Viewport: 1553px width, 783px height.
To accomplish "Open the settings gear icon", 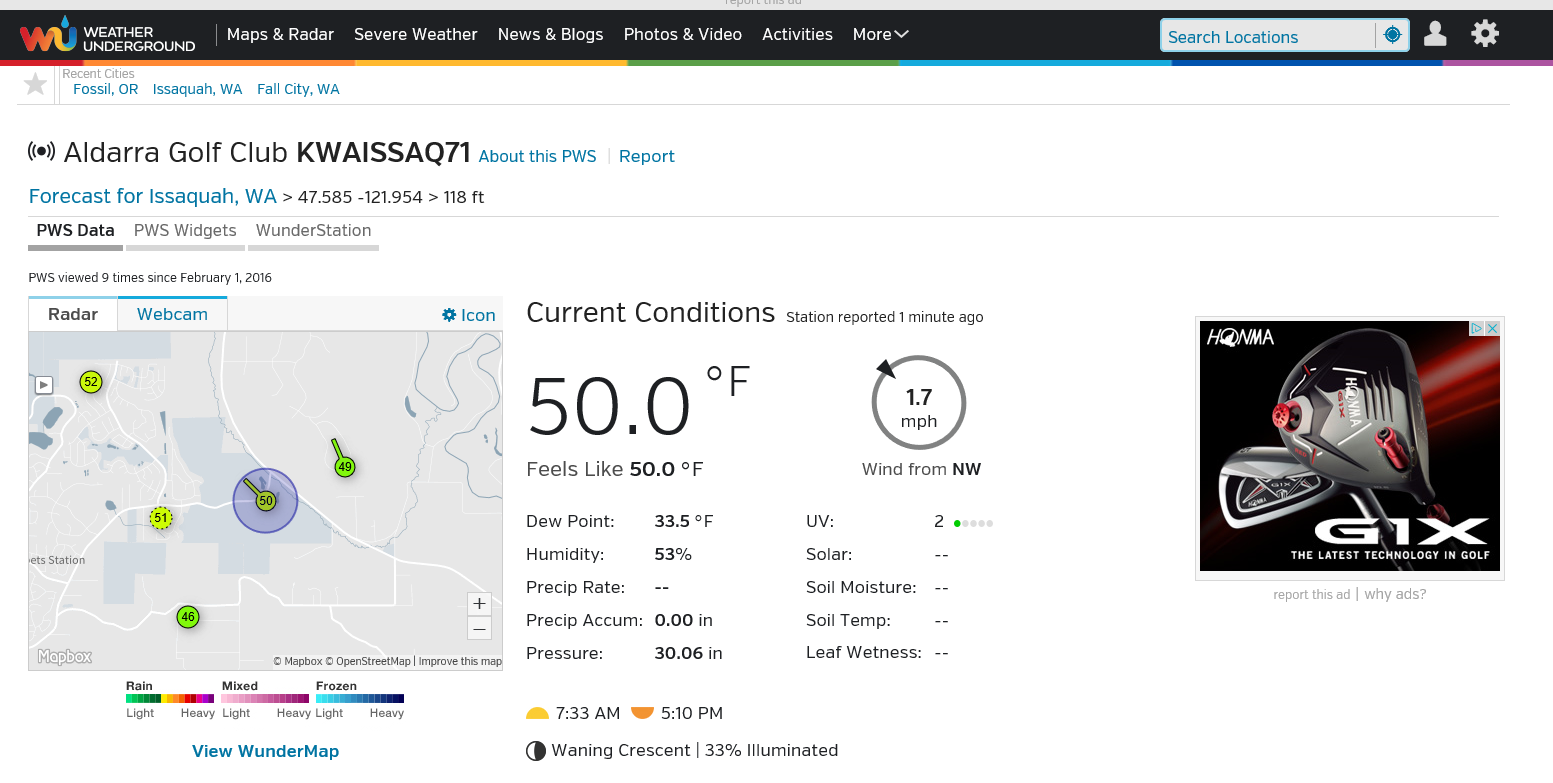I will [x=1484, y=33].
